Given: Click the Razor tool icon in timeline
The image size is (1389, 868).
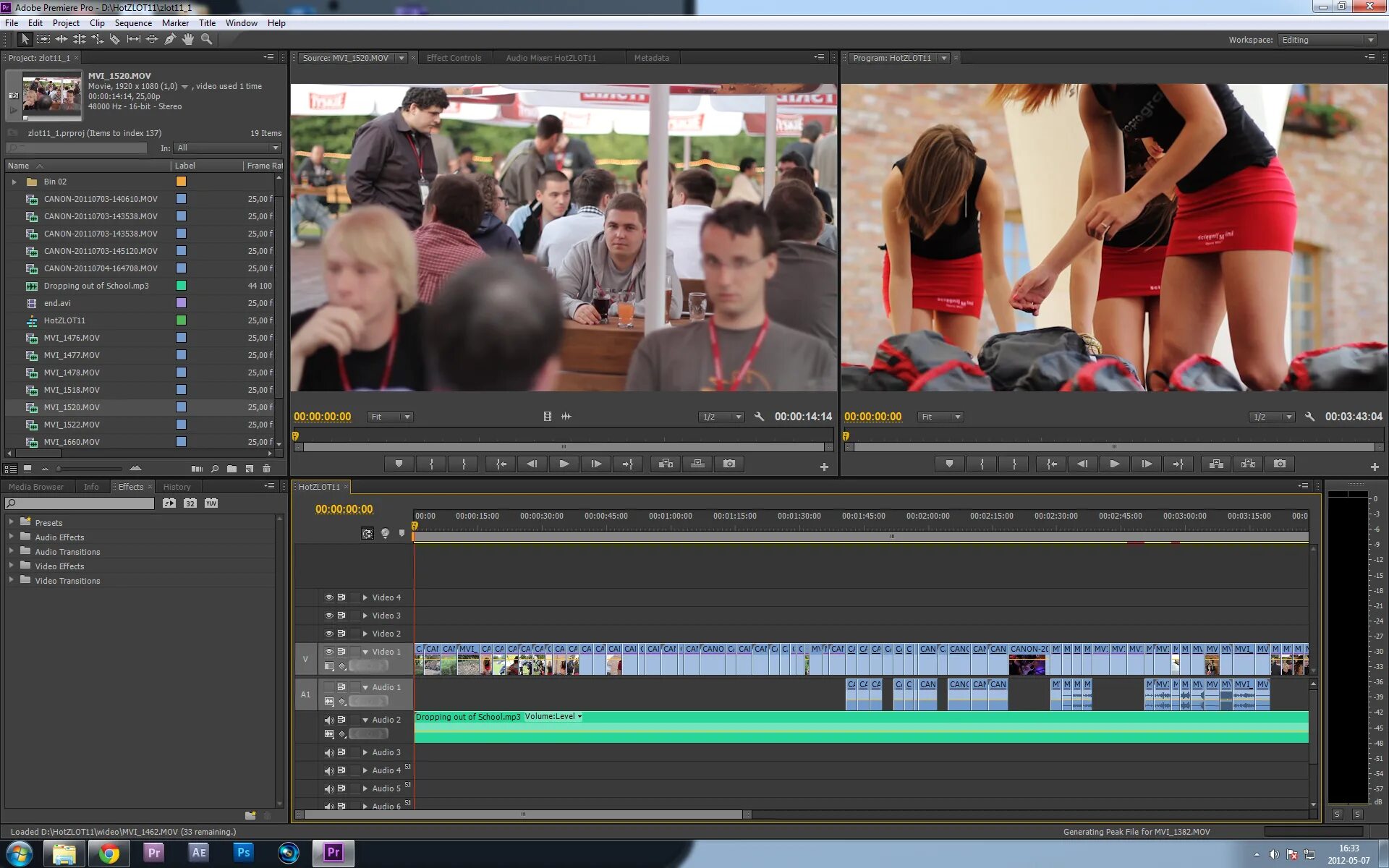Looking at the screenshot, I should click(x=116, y=38).
